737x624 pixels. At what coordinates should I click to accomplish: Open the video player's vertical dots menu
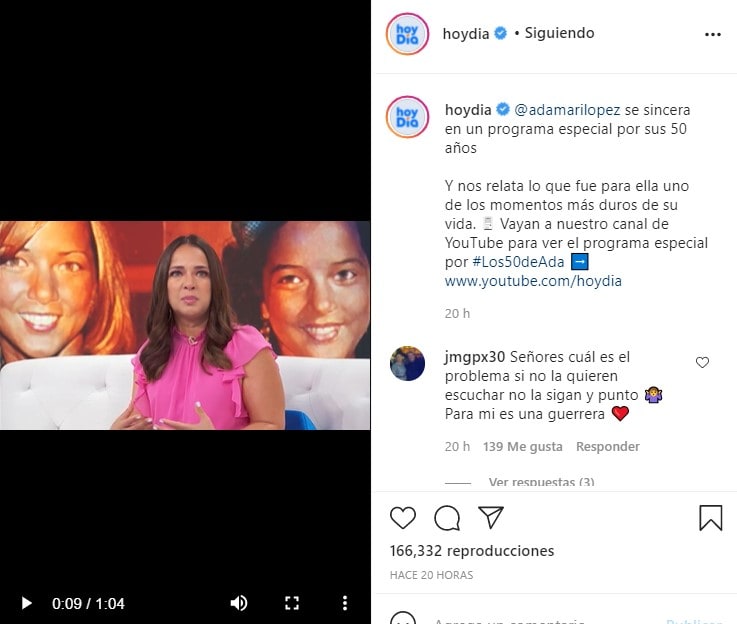point(345,603)
